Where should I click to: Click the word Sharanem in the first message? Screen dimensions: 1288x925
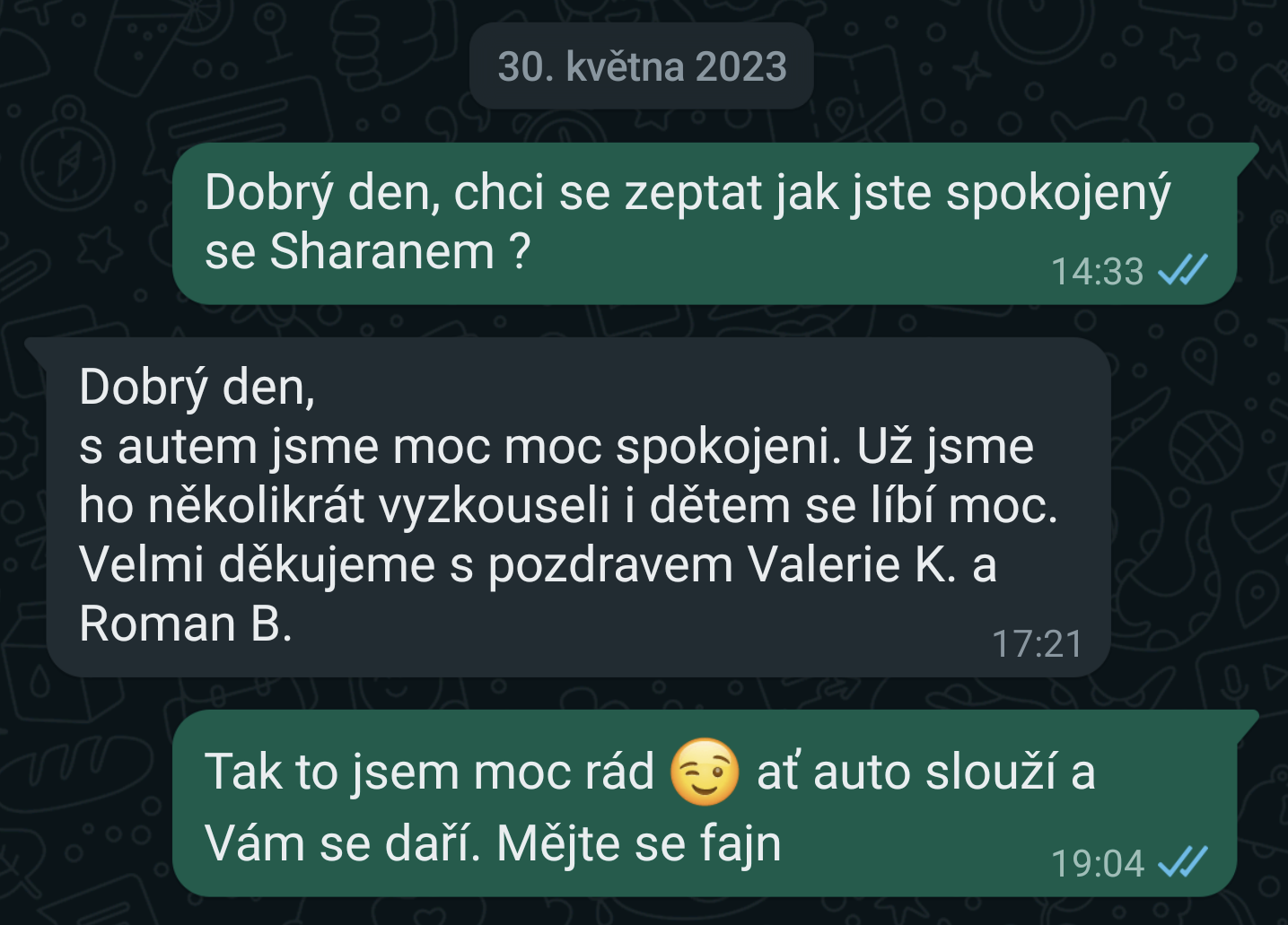[382, 251]
